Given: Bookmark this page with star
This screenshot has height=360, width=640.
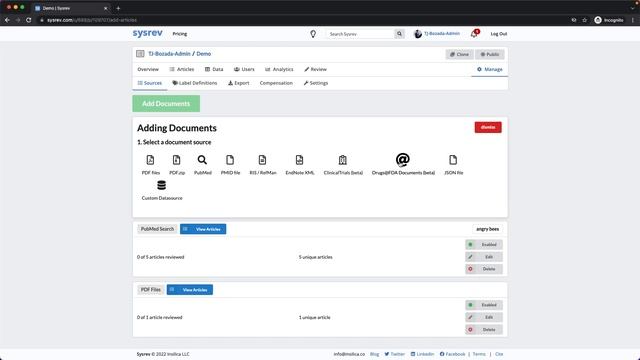Looking at the screenshot, I should coord(584,20).
